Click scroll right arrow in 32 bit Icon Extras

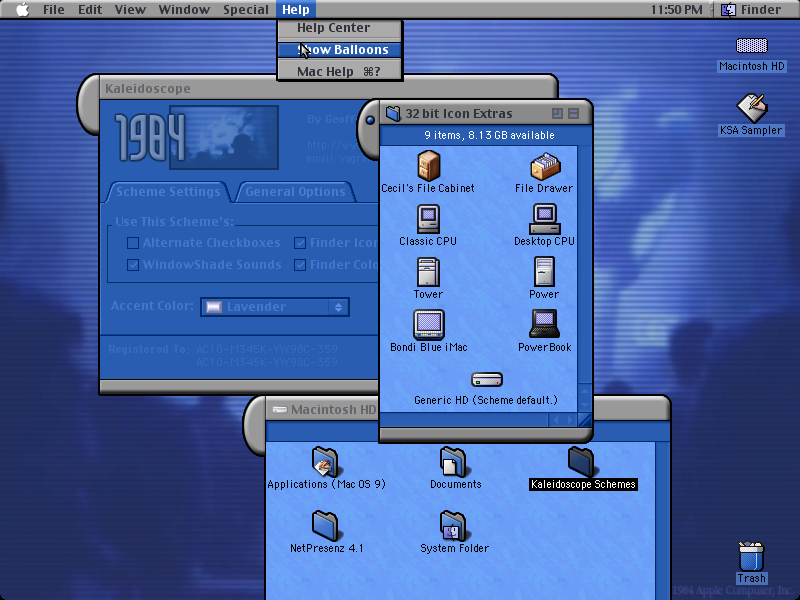pyautogui.click(x=570, y=420)
